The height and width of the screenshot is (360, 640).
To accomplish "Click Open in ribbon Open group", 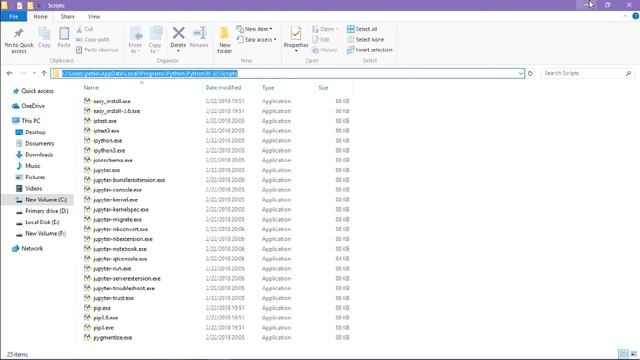I will click(325, 29).
